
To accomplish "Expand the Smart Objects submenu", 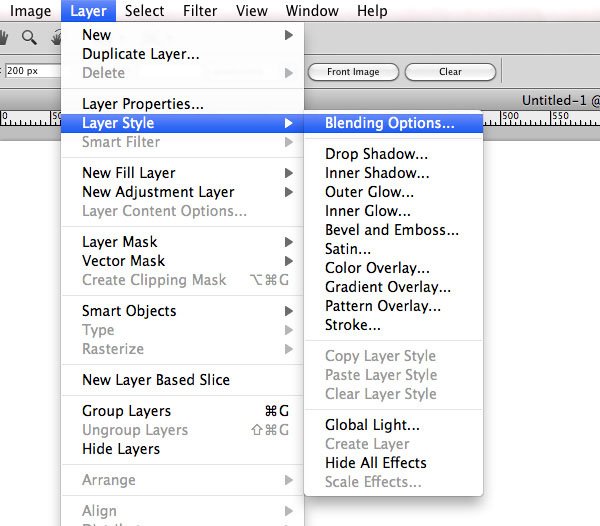I will point(289,311).
